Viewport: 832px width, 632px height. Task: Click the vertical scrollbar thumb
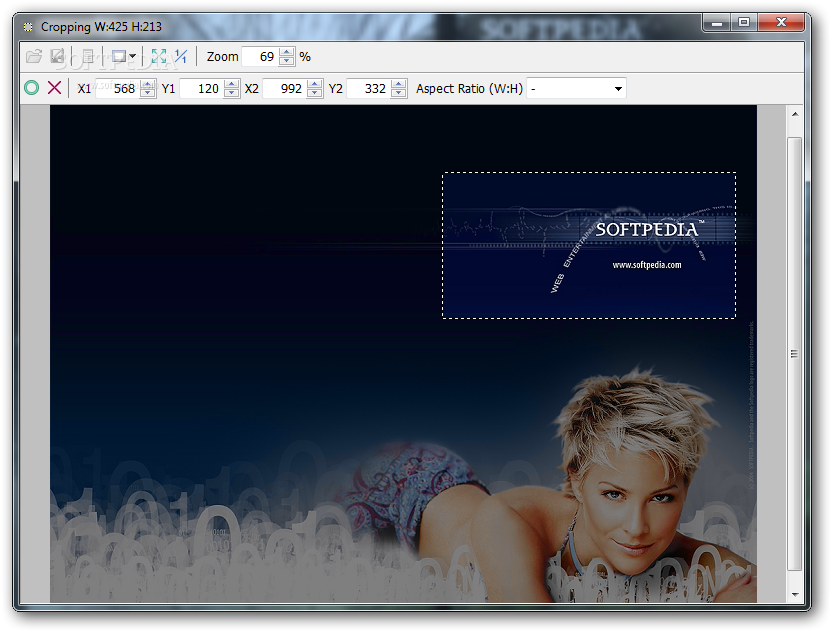[x=794, y=353]
